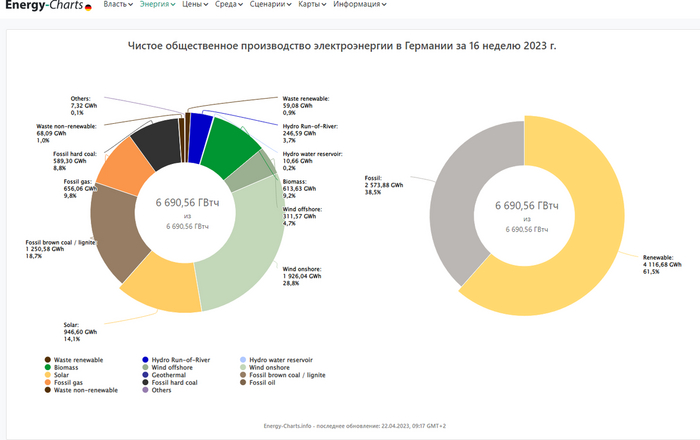The height and width of the screenshot is (440, 700).
Task: Toggle Fossil hard coal legend marker
Action: point(146,382)
